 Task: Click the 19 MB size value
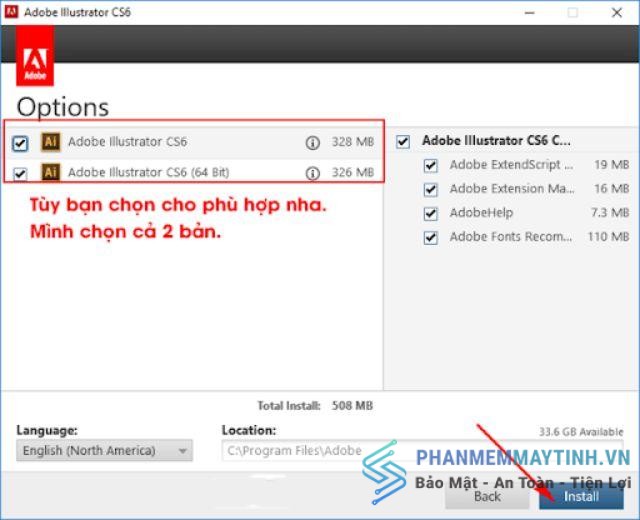pos(611,165)
